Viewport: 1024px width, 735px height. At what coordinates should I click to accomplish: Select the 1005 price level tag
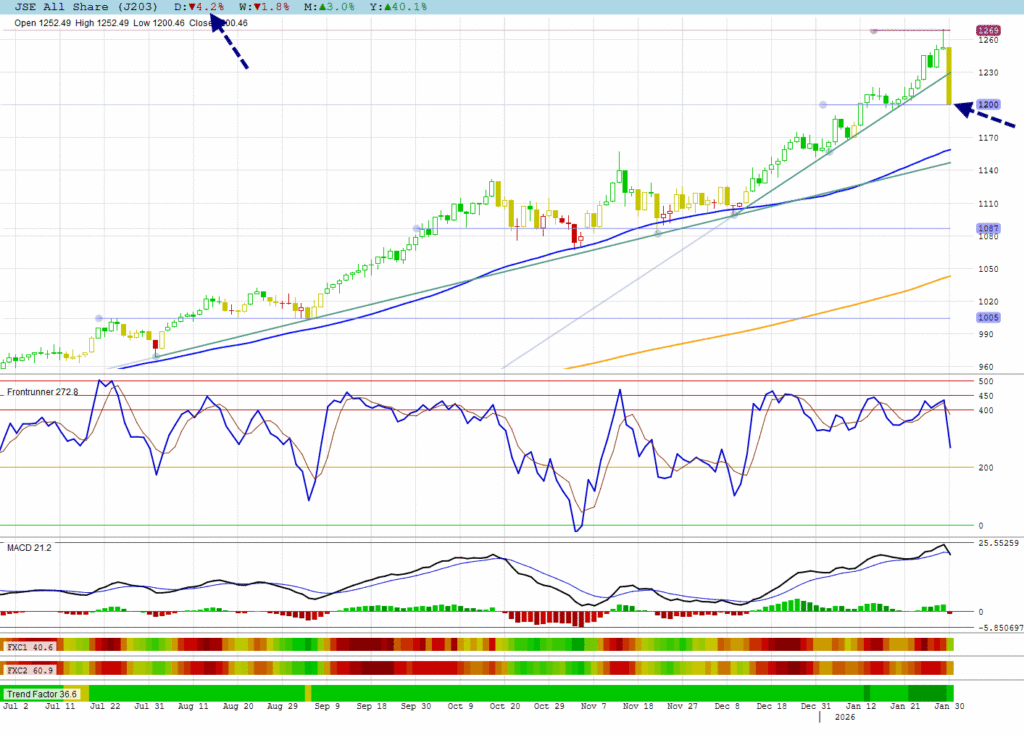[989, 318]
